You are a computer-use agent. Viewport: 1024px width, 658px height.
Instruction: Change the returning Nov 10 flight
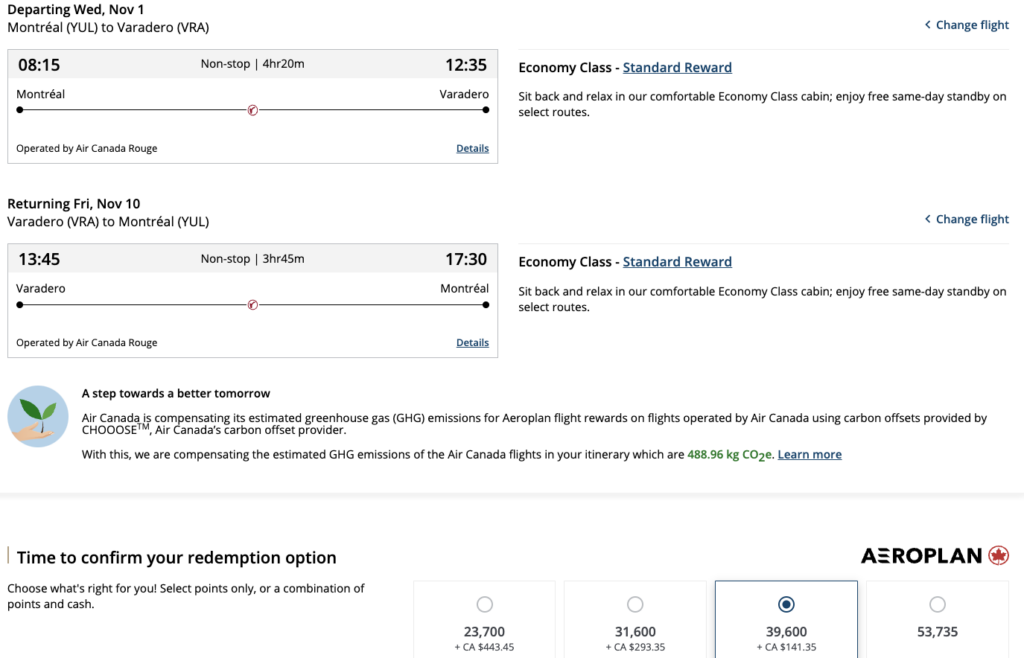[972, 219]
